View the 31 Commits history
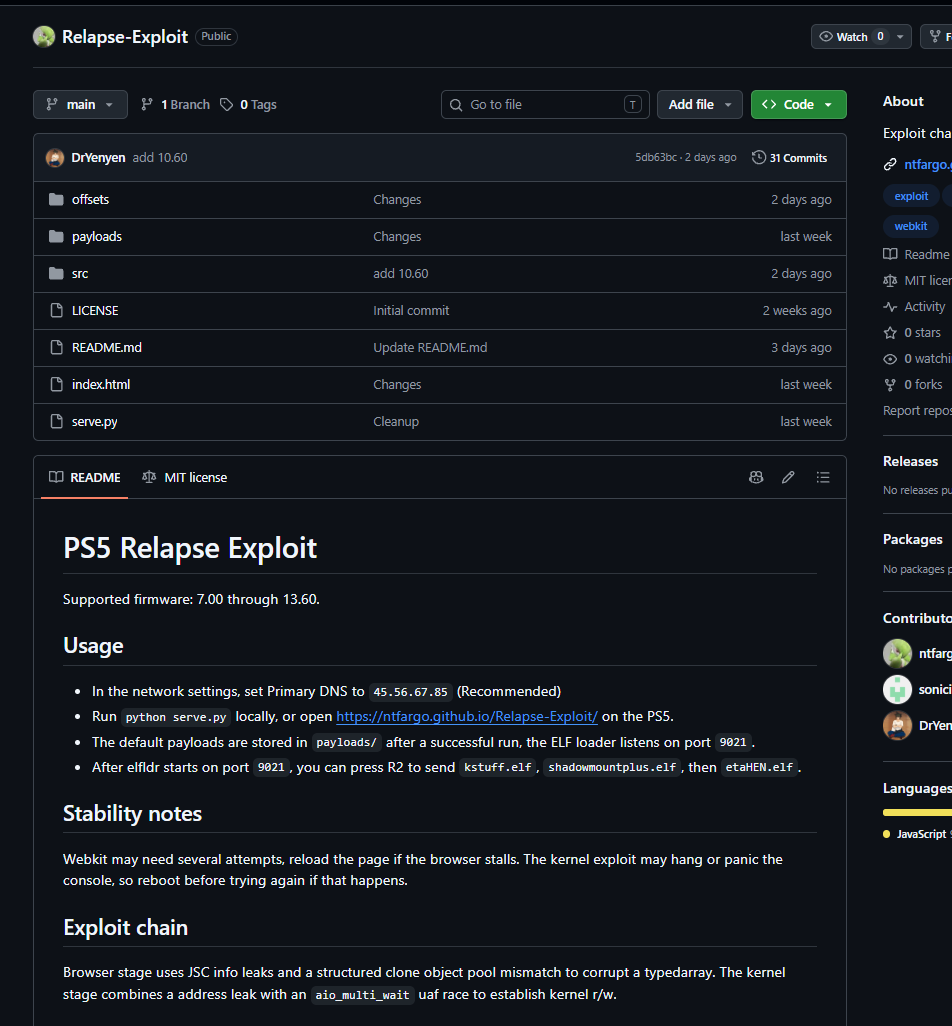This screenshot has height=1026, width=952. [x=790, y=158]
